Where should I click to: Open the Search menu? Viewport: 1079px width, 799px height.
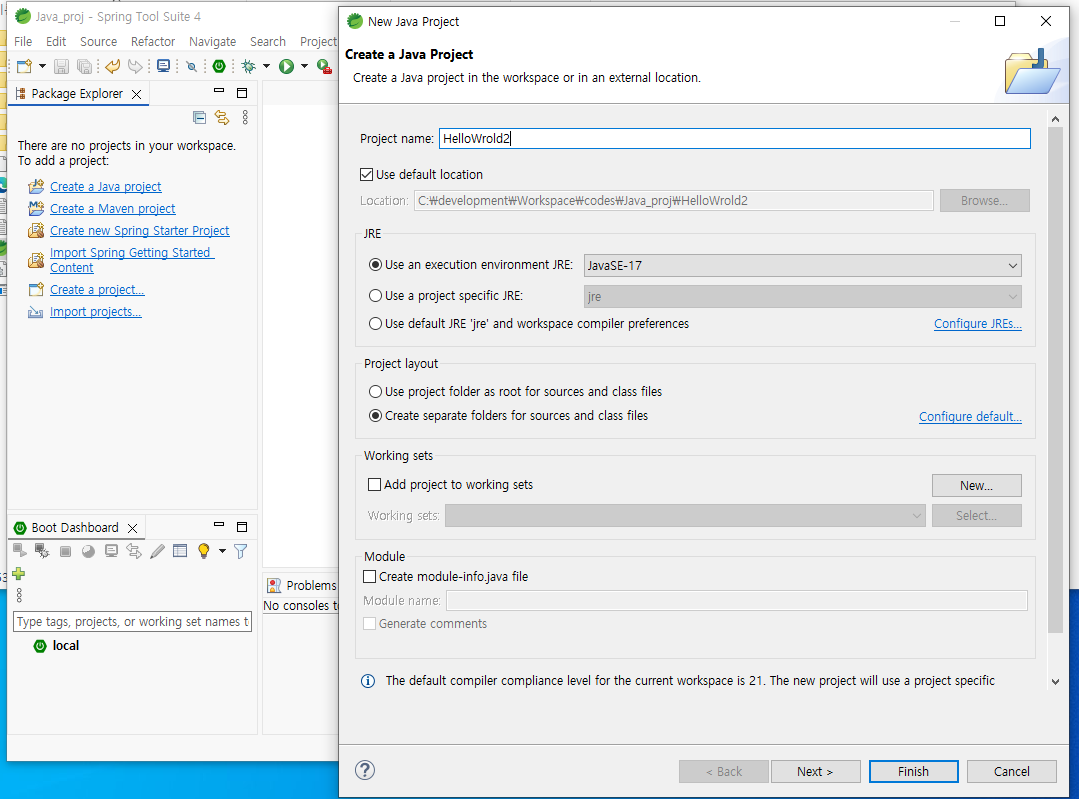point(268,41)
